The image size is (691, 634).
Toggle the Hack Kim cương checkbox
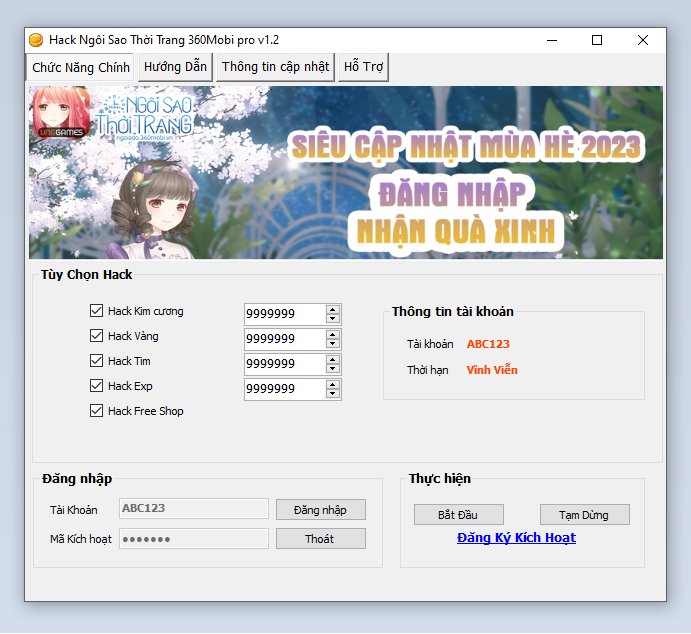(97, 311)
